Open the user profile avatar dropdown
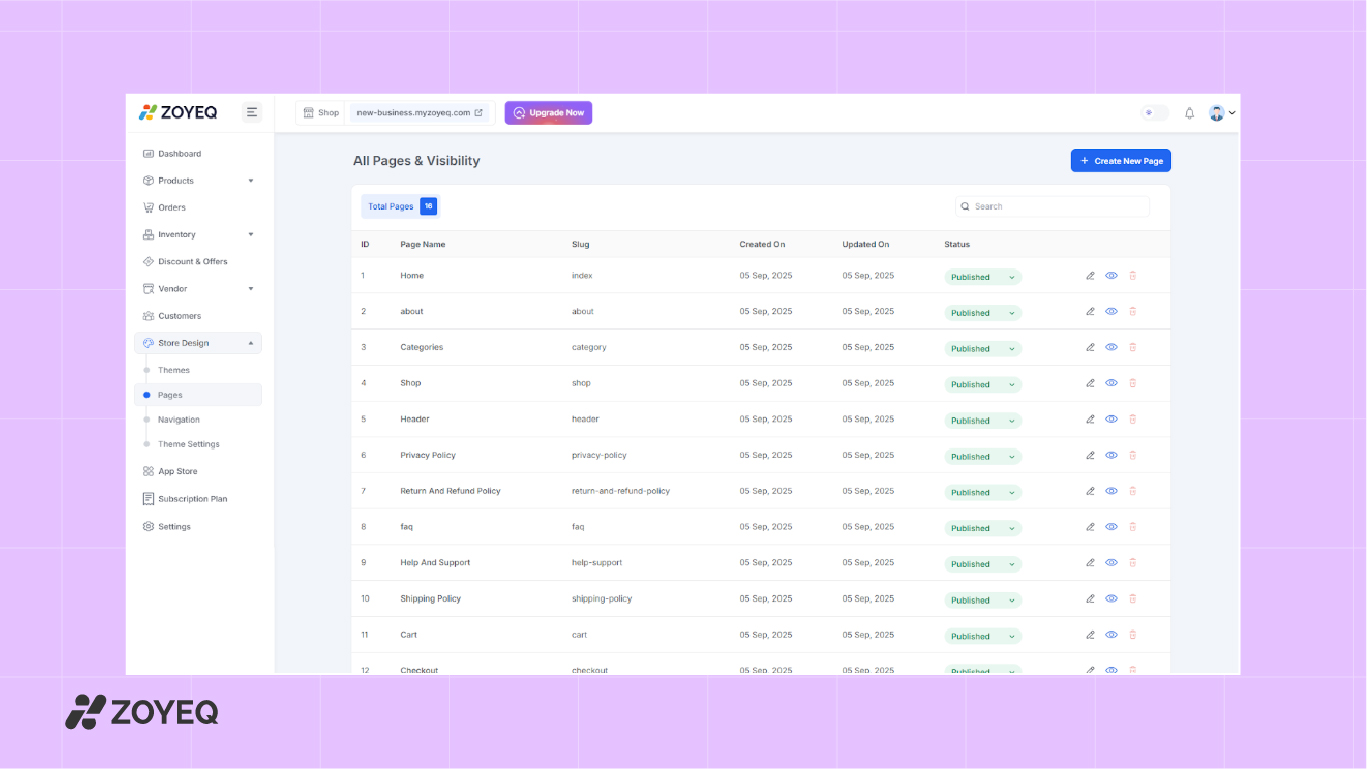This screenshot has height=769, width=1367. pyautogui.click(x=1221, y=113)
